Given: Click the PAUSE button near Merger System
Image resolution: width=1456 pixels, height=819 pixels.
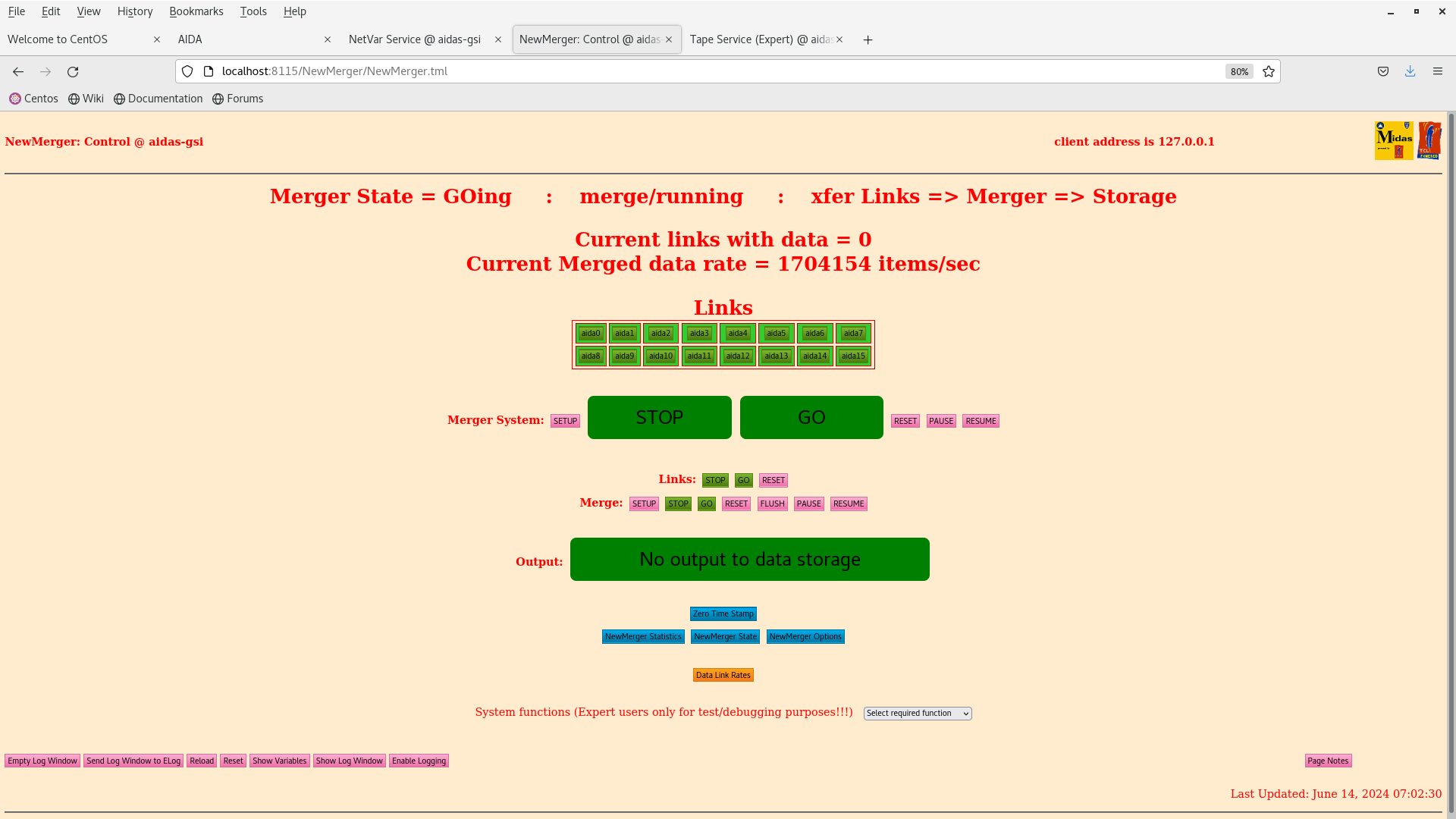Looking at the screenshot, I should click(x=941, y=420).
